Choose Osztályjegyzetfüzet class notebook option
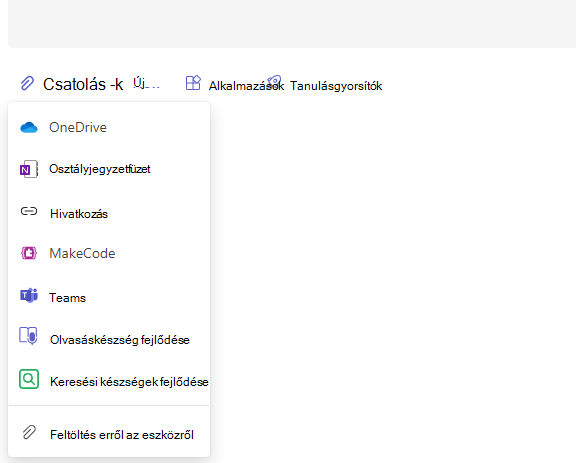The height and width of the screenshot is (463, 576). coord(109,169)
